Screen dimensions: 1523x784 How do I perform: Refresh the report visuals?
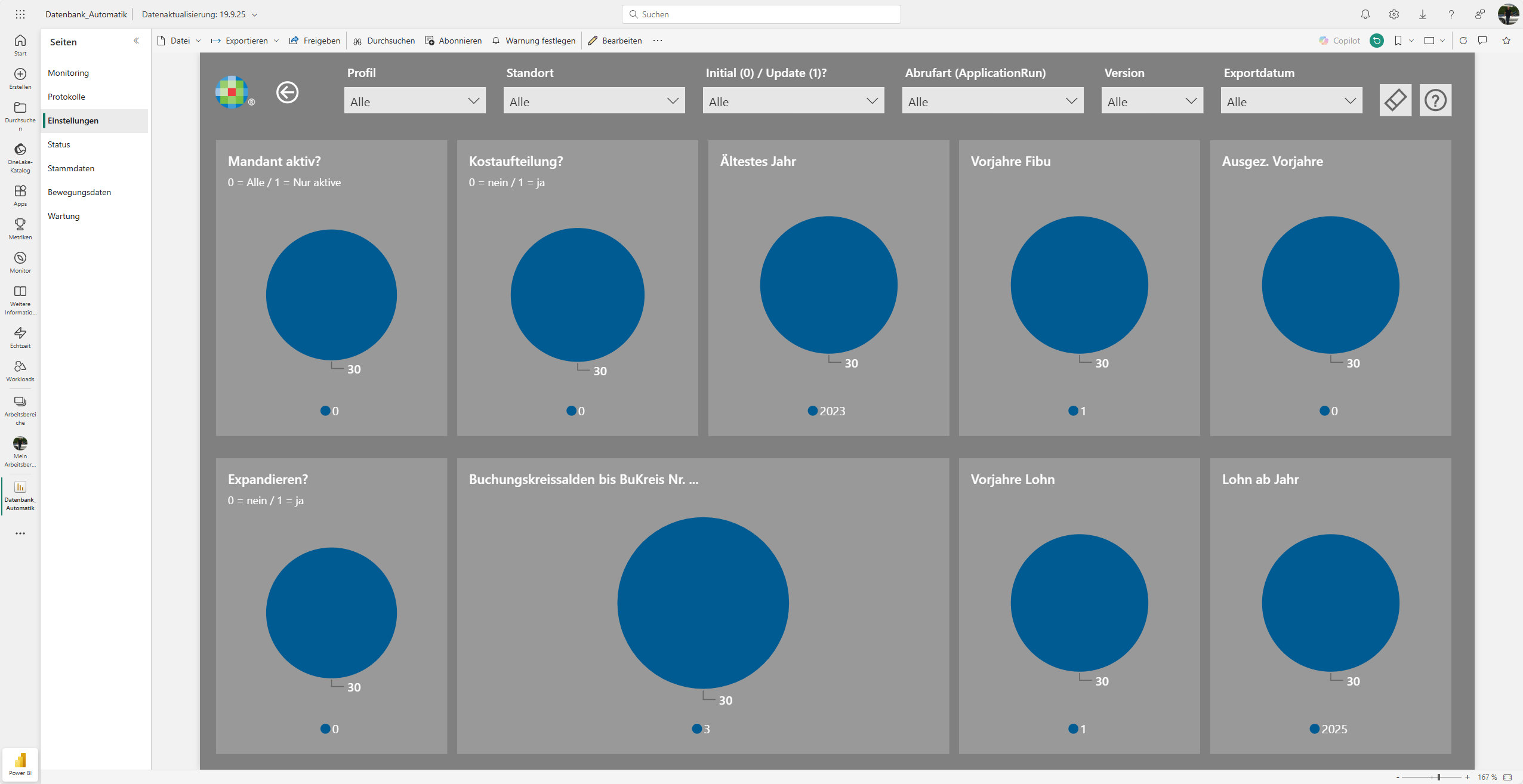coord(1463,41)
